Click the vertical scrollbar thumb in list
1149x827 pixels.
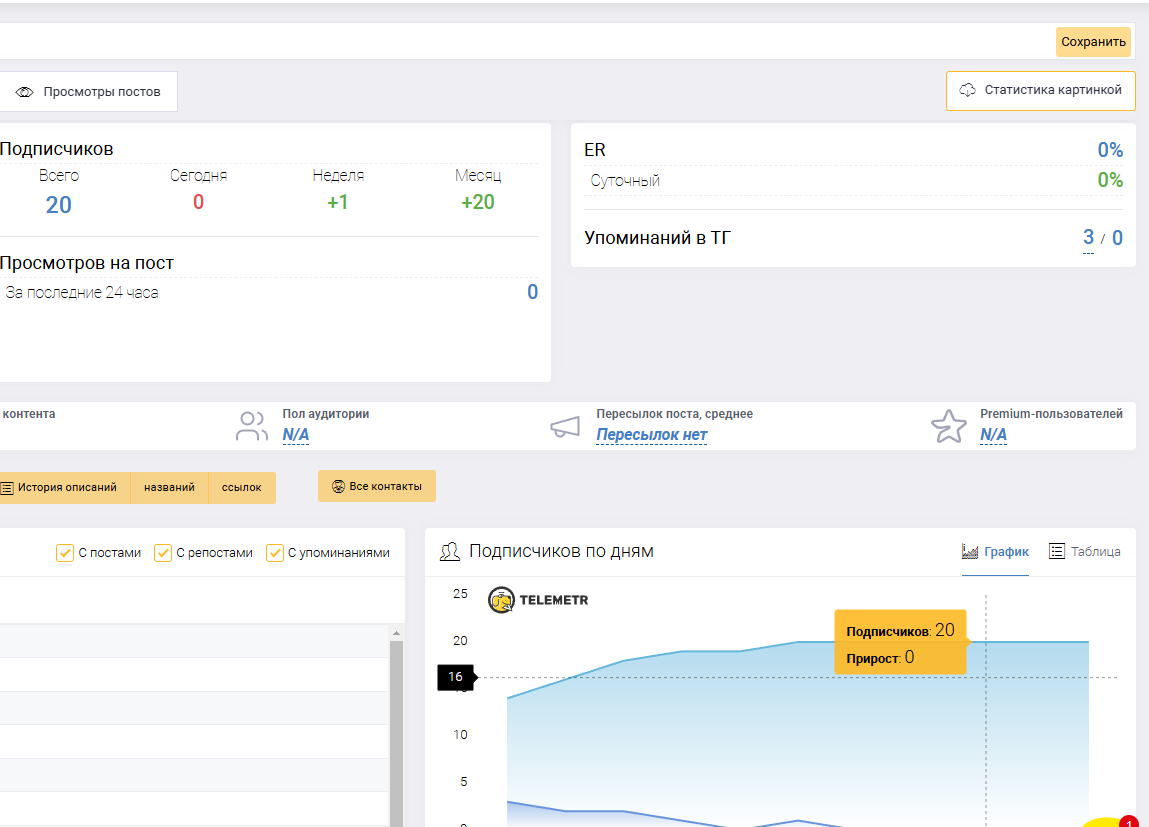396,733
